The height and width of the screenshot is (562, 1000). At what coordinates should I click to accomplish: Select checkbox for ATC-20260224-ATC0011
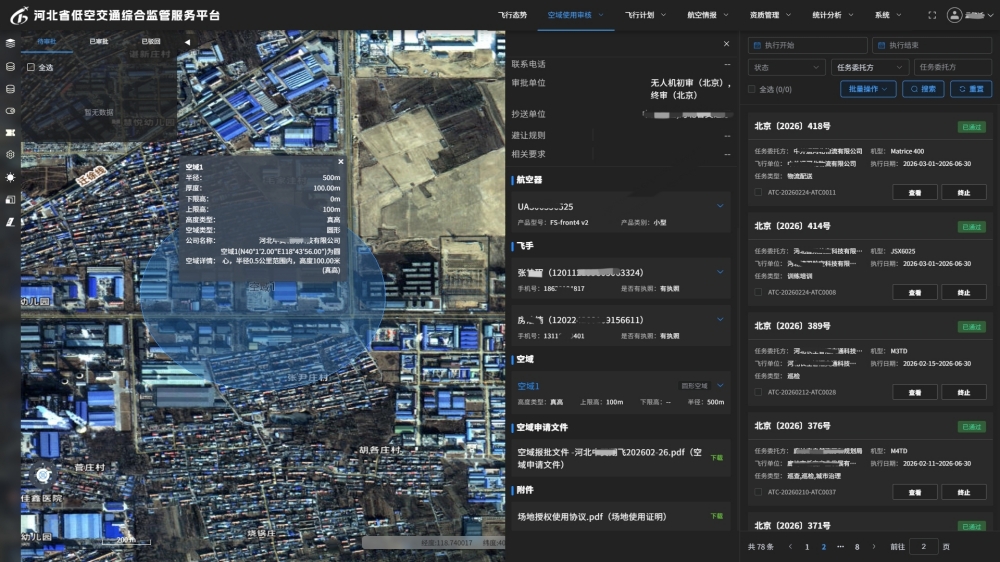(758, 192)
